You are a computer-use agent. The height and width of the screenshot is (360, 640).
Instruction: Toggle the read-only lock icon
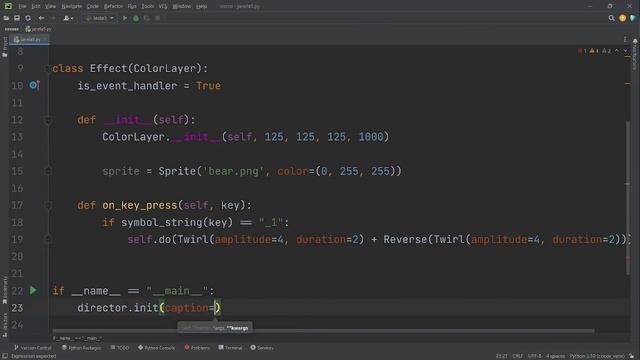point(632,356)
